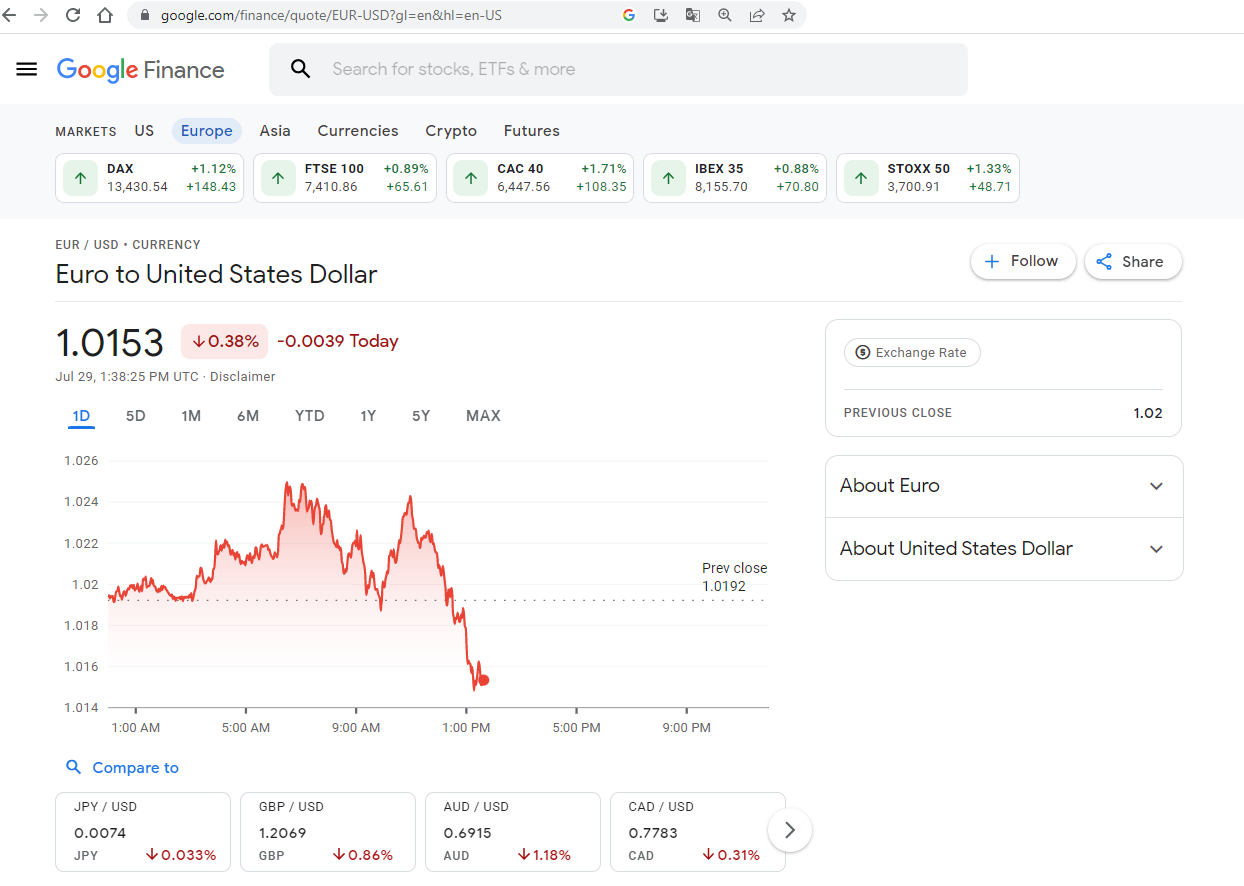Bookmark page with star icon
Viewport: 1244px width, 886px height.
pyautogui.click(x=789, y=15)
